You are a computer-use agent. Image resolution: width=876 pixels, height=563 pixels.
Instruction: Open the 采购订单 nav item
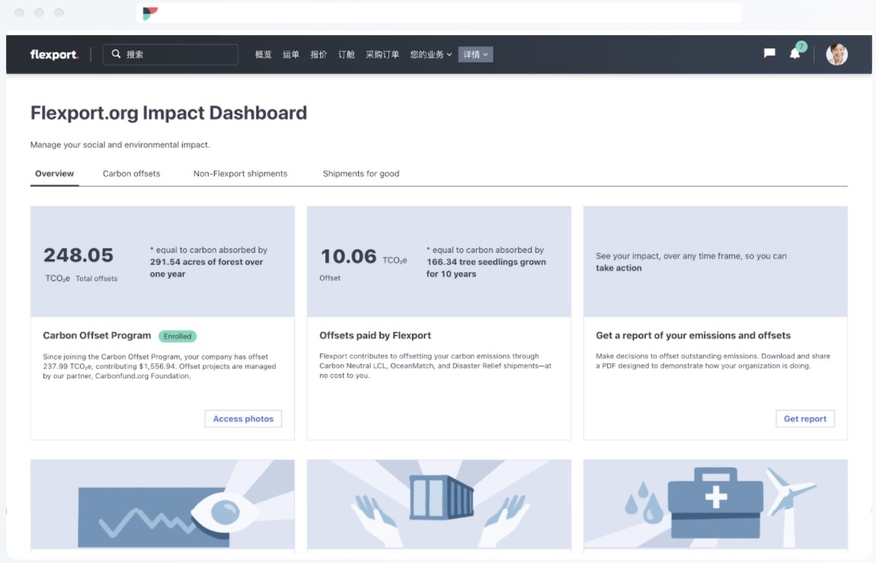[382, 54]
